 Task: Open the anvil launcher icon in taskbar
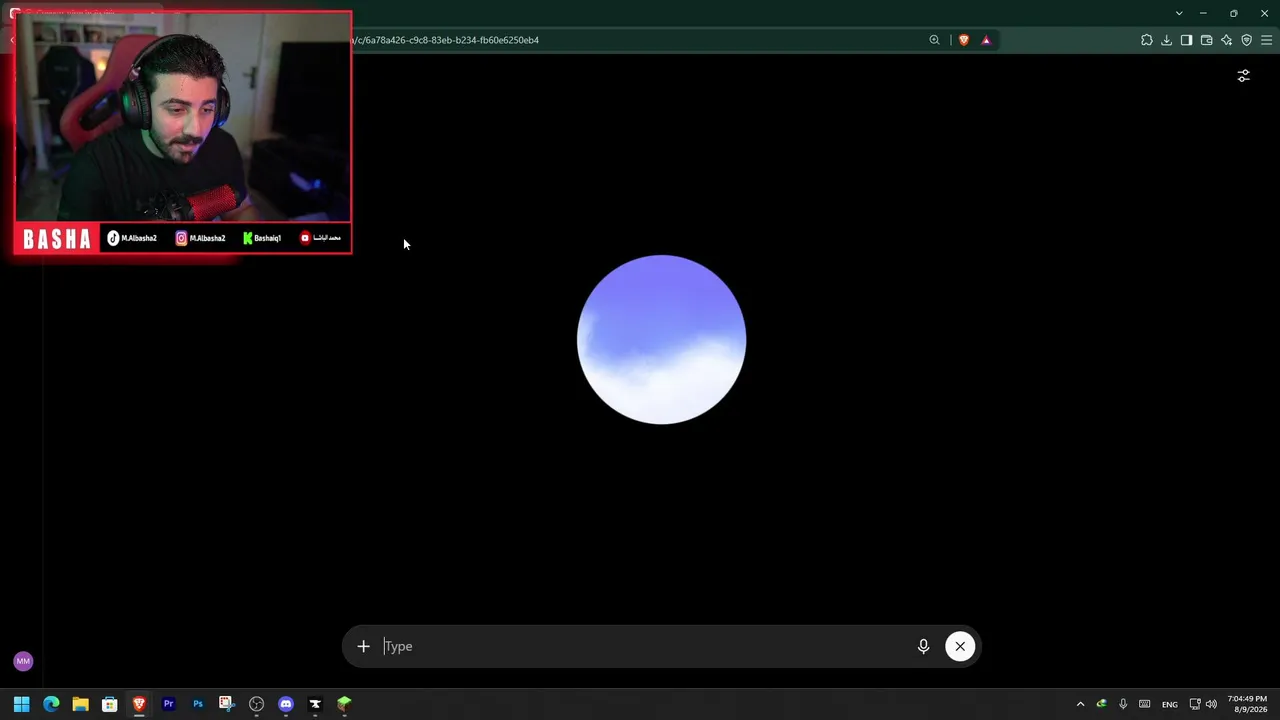click(x=315, y=704)
